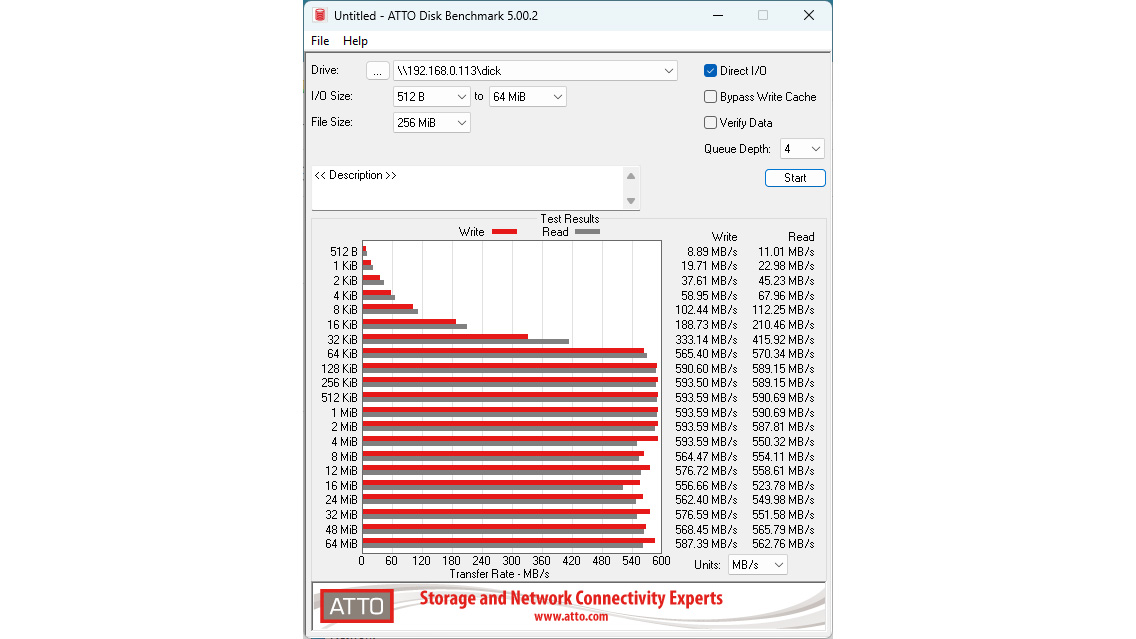
Task: Expand the File Size 256 MiB dropdown
Action: pos(432,122)
